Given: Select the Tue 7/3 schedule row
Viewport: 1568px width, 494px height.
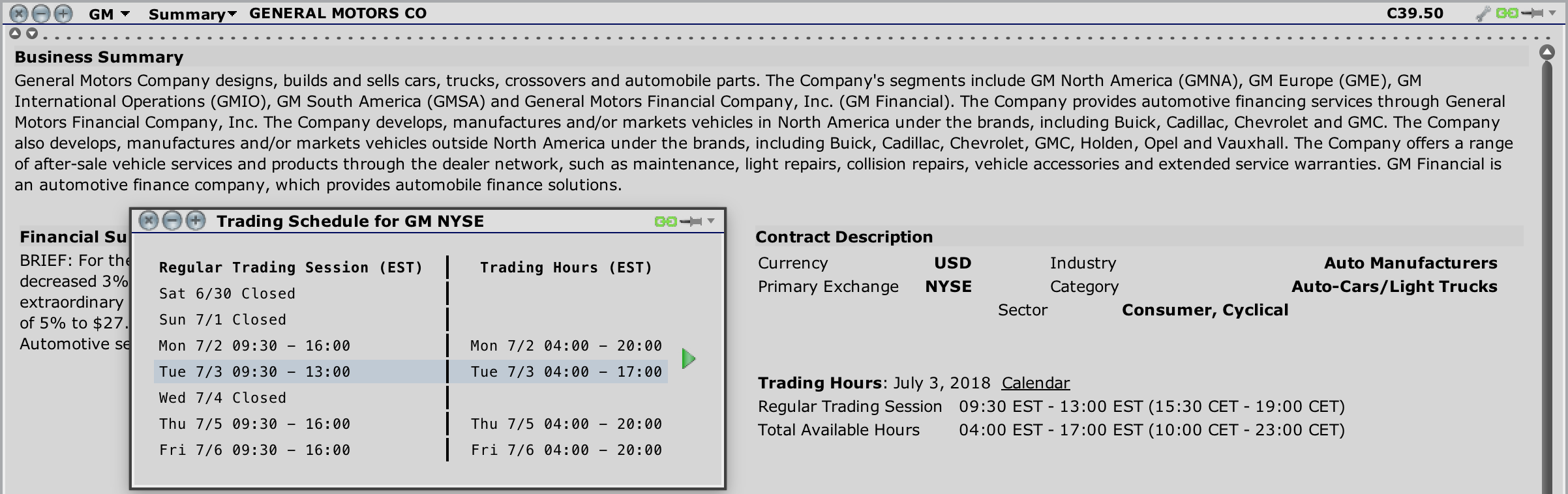Looking at the screenshot, I should click(x=411, y=371).
